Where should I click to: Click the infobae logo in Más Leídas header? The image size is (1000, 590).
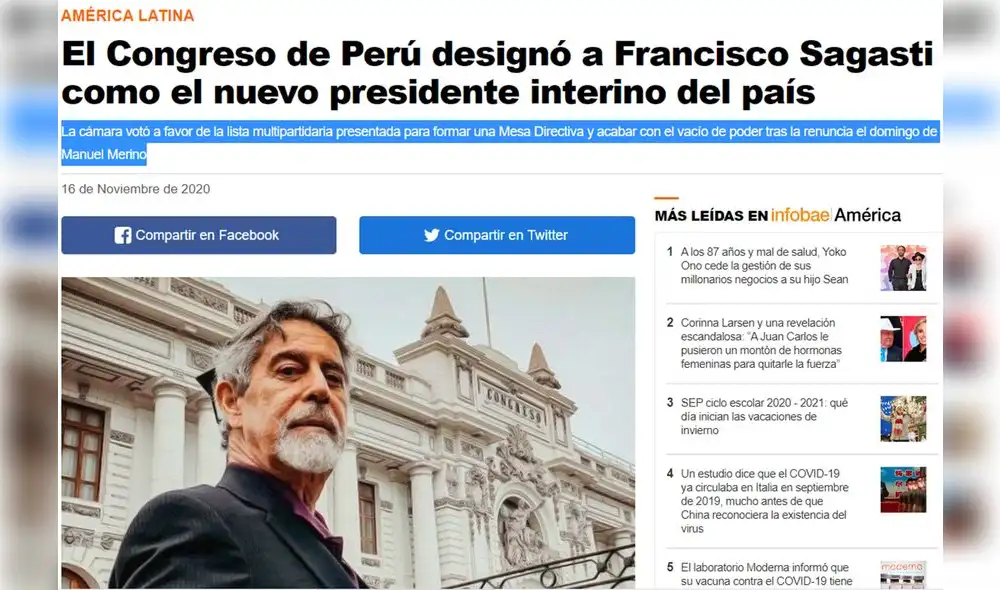tap(800, 215)
